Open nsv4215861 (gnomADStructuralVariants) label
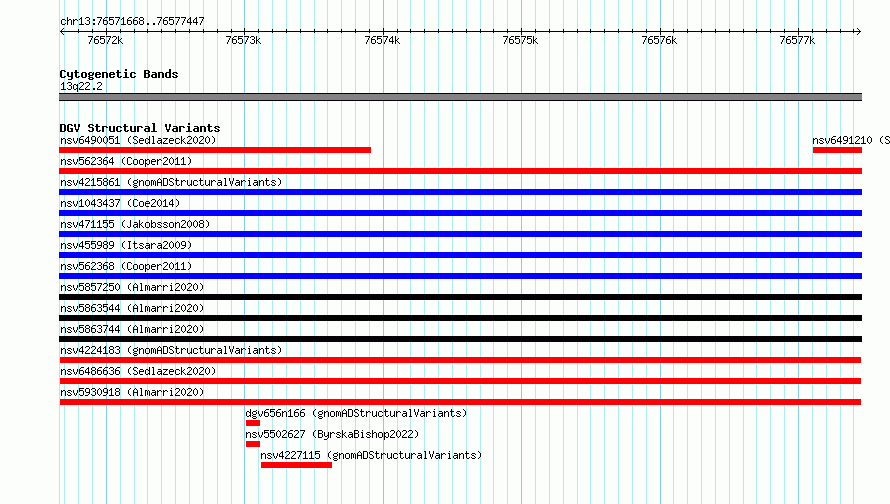 click(x=171, y=182)
